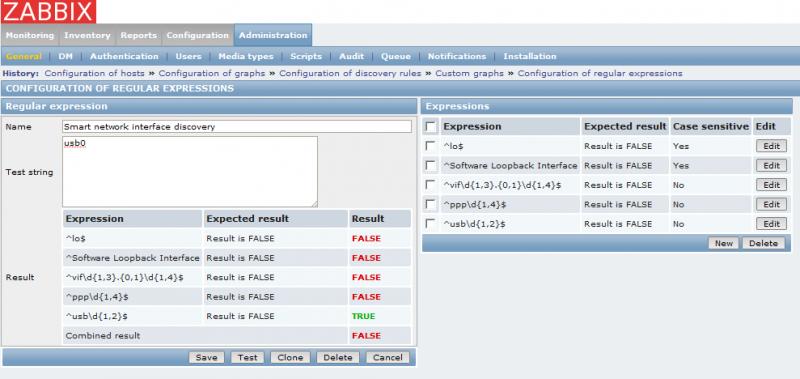Open Queue submenu
This screenshot has height=379, width=800.
pos(395,56)
